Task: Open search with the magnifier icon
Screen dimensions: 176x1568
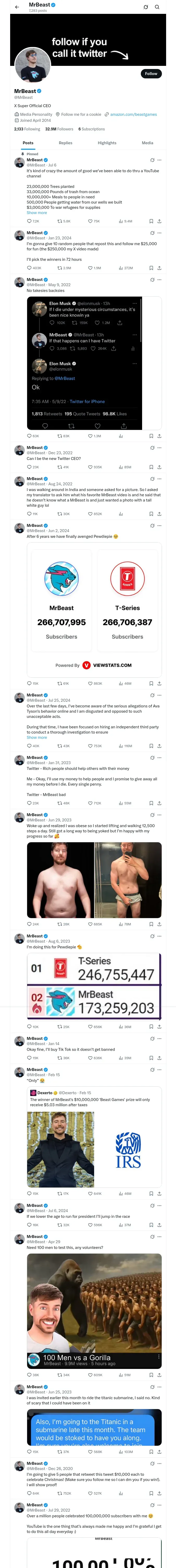Action: [x=157, y=7]
